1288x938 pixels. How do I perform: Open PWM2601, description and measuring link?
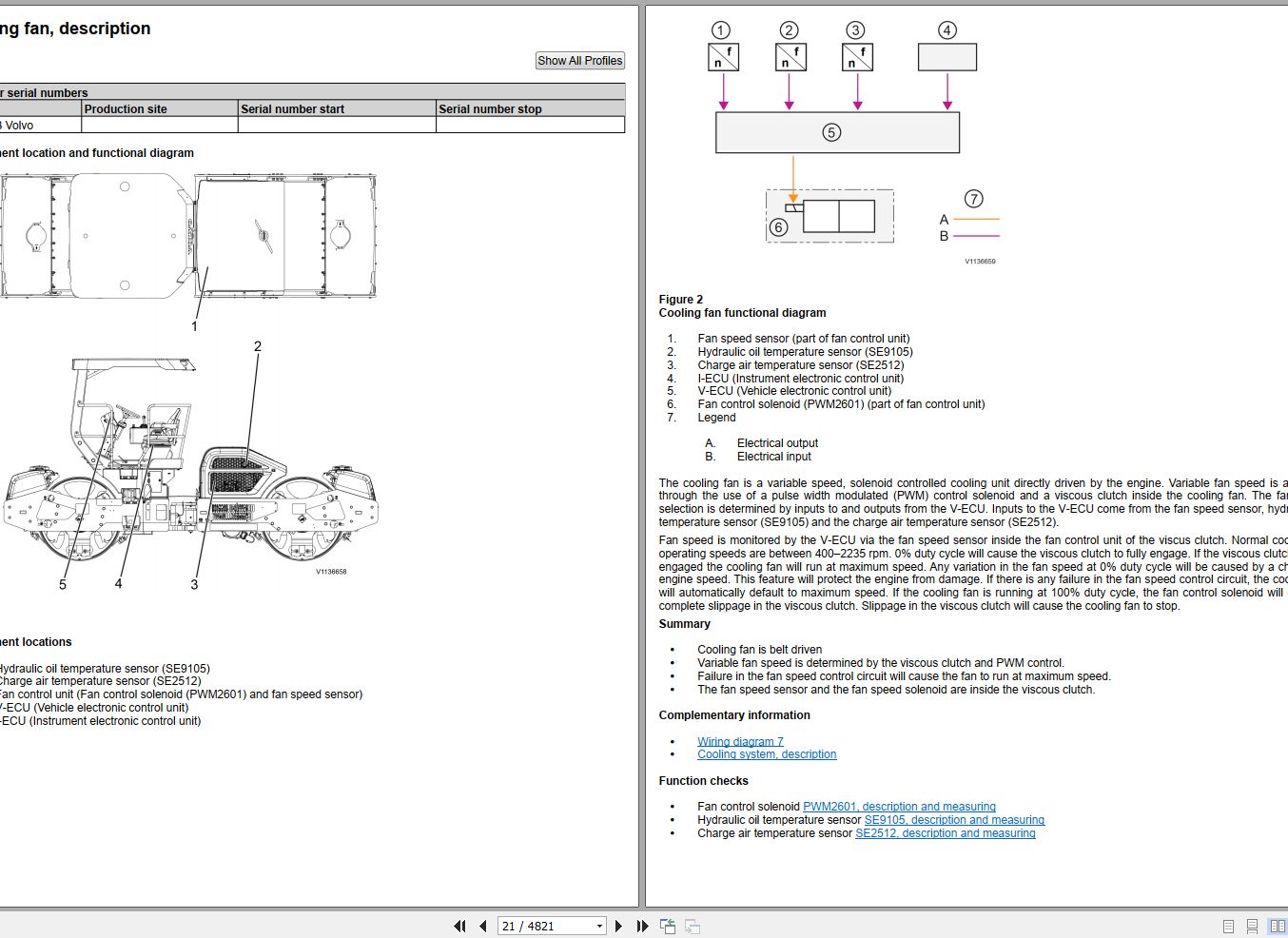pos(899,807)
